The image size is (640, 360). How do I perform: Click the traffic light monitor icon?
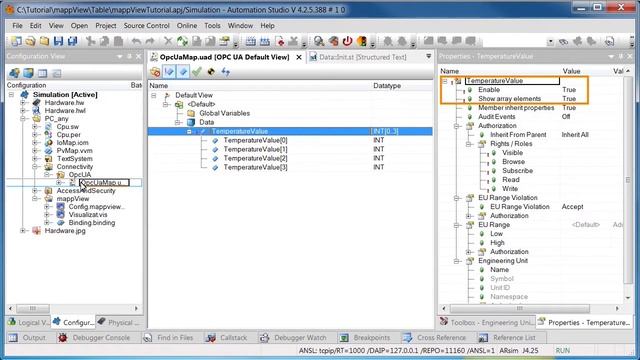tap(362, 41)
